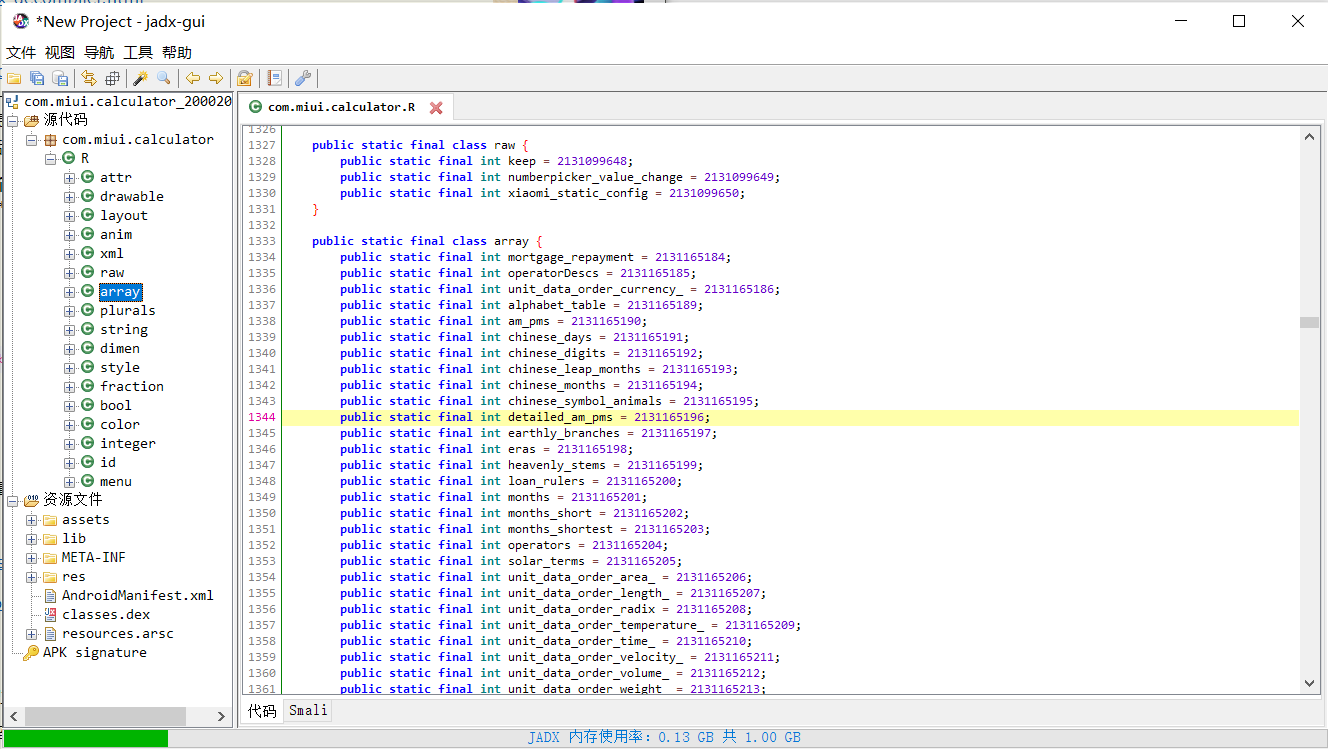Expand the META-INF folder node

[32, 558]
